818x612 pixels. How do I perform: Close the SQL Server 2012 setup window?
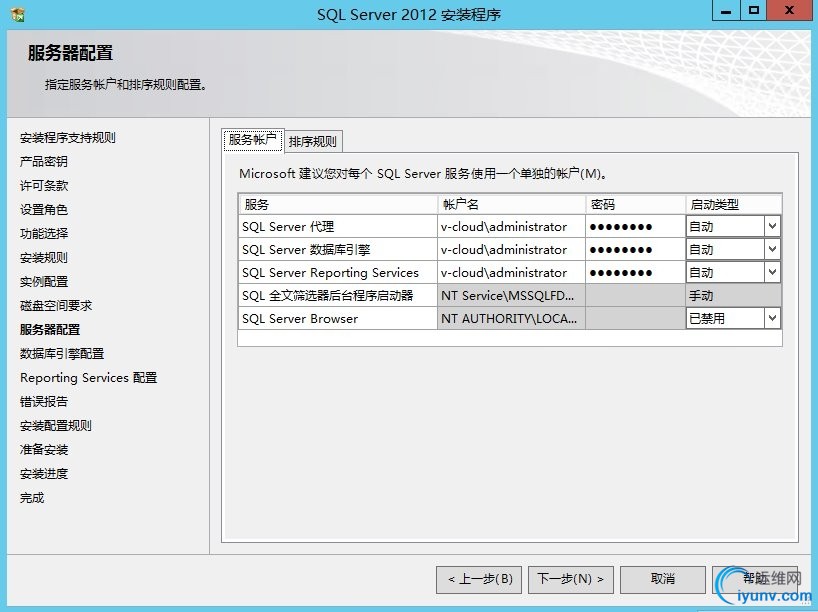click(x=789, y=11)
